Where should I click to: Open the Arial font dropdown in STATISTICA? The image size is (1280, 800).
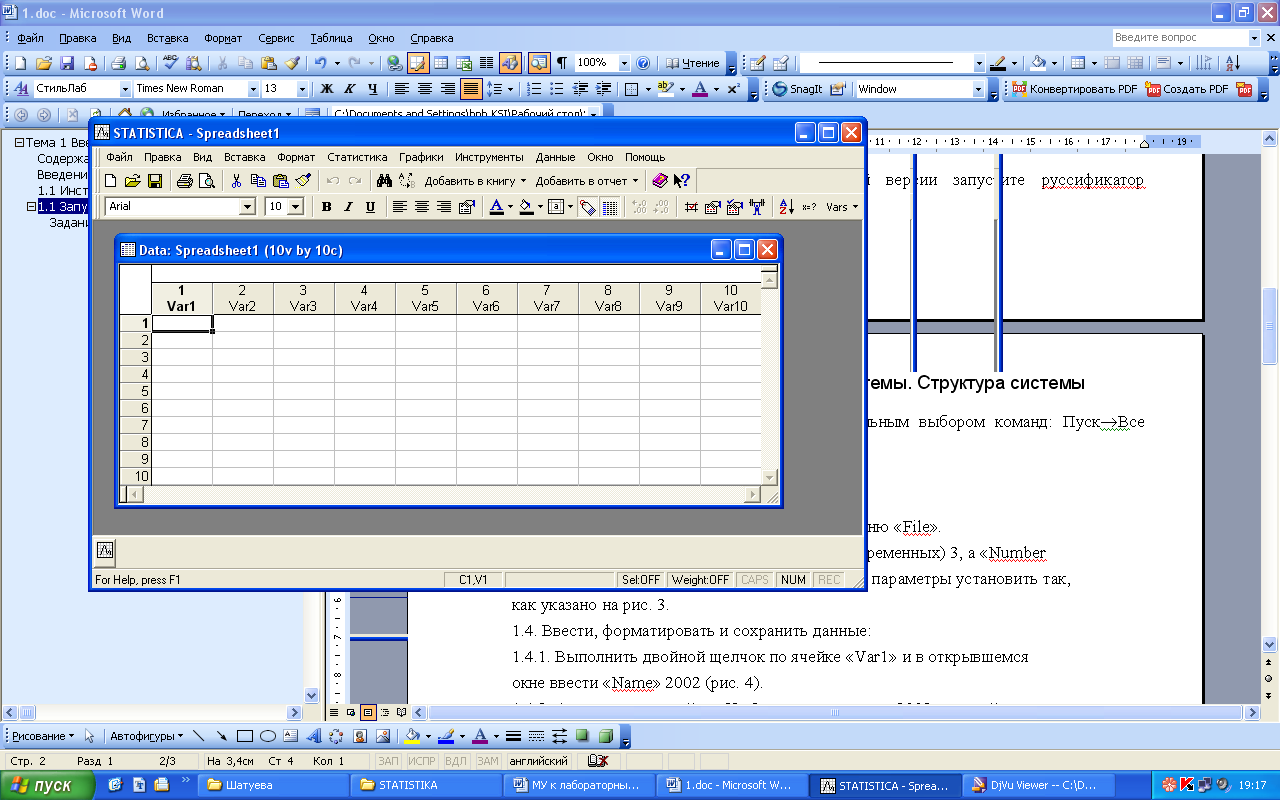[x=247, y=207]
